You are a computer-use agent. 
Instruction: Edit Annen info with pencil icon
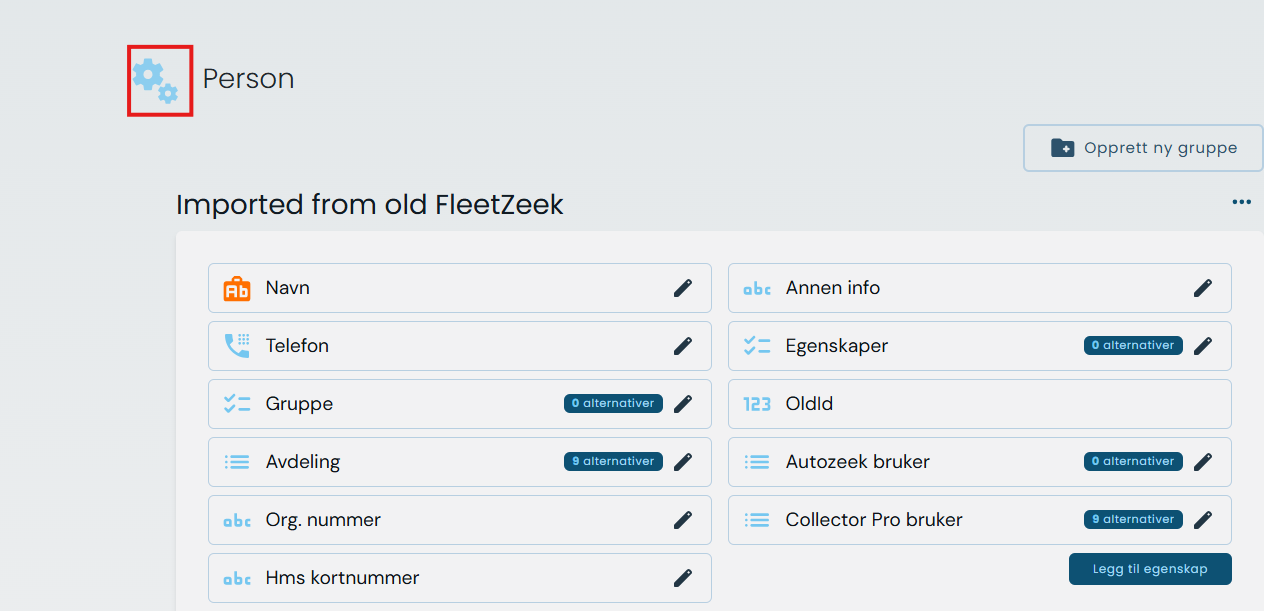pos(1203,288)
